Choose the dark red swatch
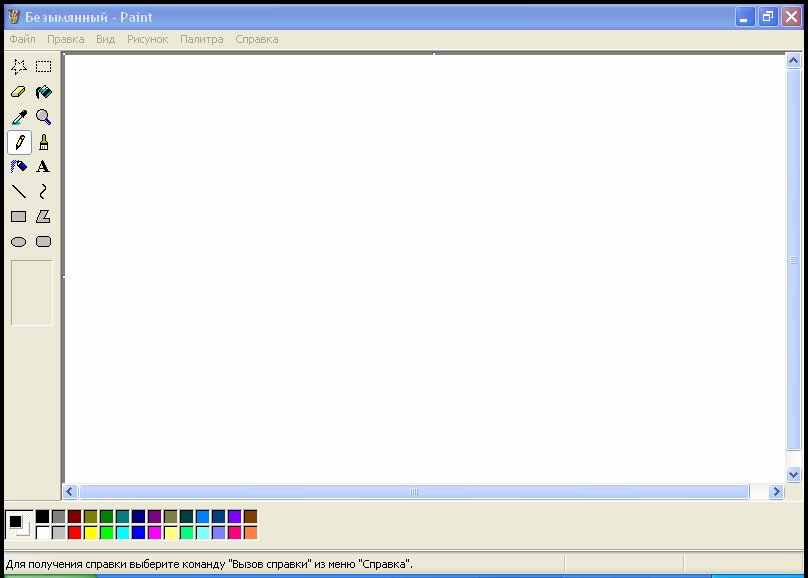Screen dimensions: 808x578 coord(75,516)
